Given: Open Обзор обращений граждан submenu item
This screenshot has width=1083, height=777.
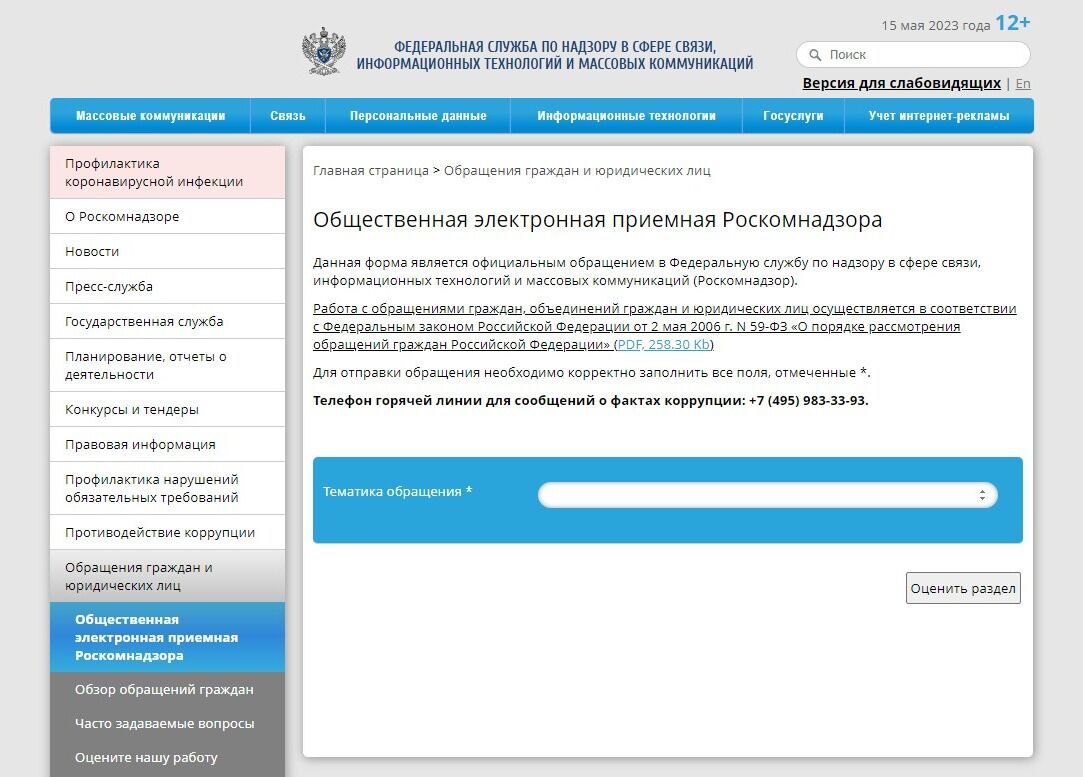Looking at the screenshot, I should (x=167, y=689).
